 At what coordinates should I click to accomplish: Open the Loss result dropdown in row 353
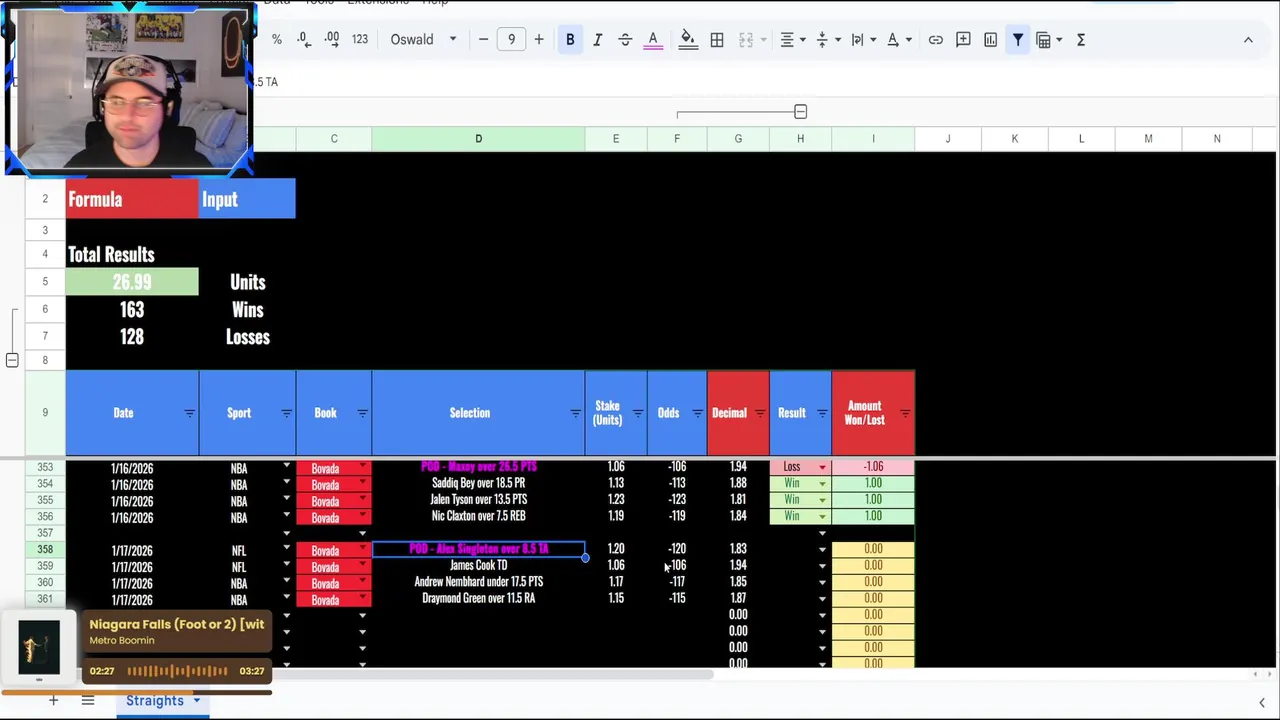pos(822,467)
